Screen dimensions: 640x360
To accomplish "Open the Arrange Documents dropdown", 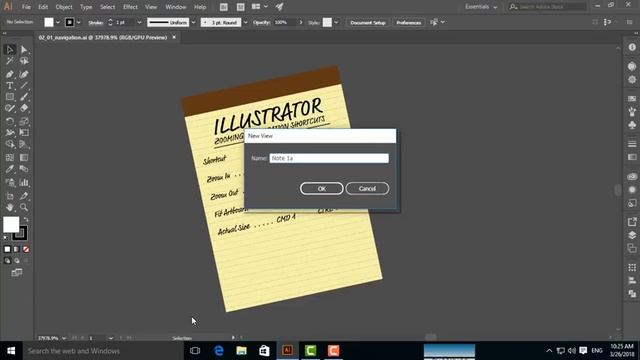I will 259,7.
